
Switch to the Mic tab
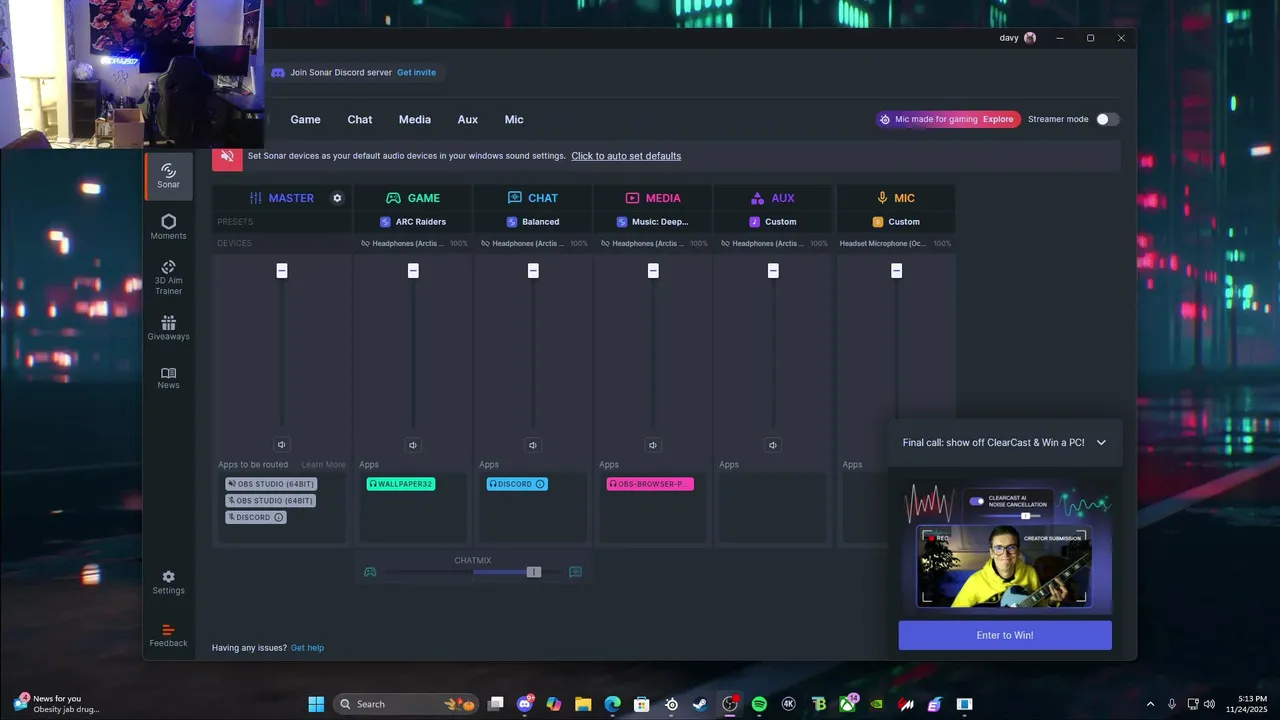tap(514, 119)
